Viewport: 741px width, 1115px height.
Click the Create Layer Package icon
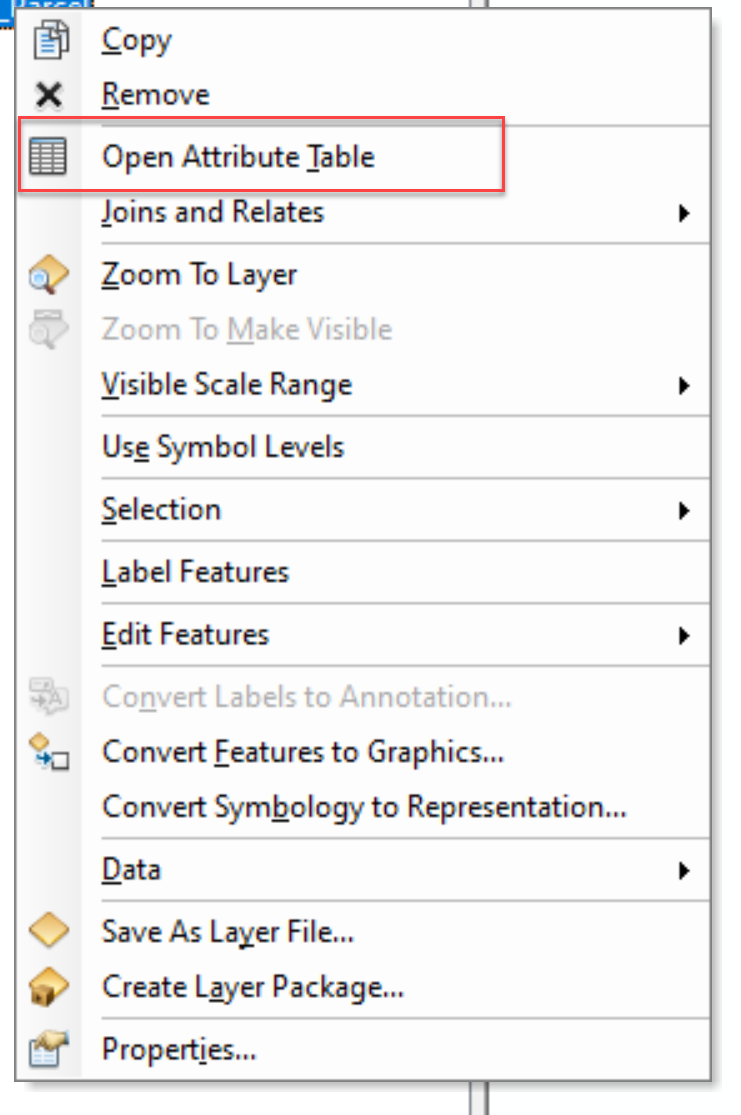point(48,988)
